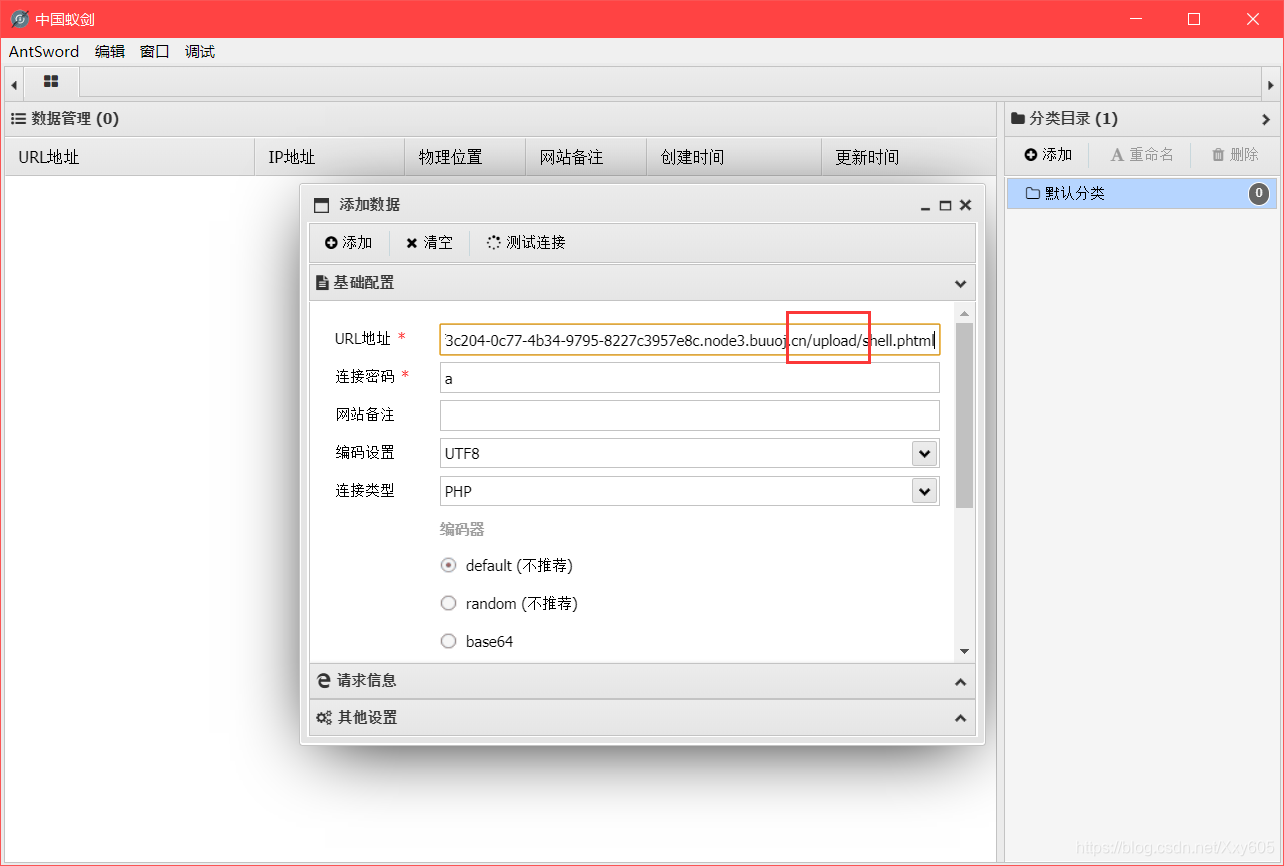Select the default (不推荐) encoder radio

449,565
